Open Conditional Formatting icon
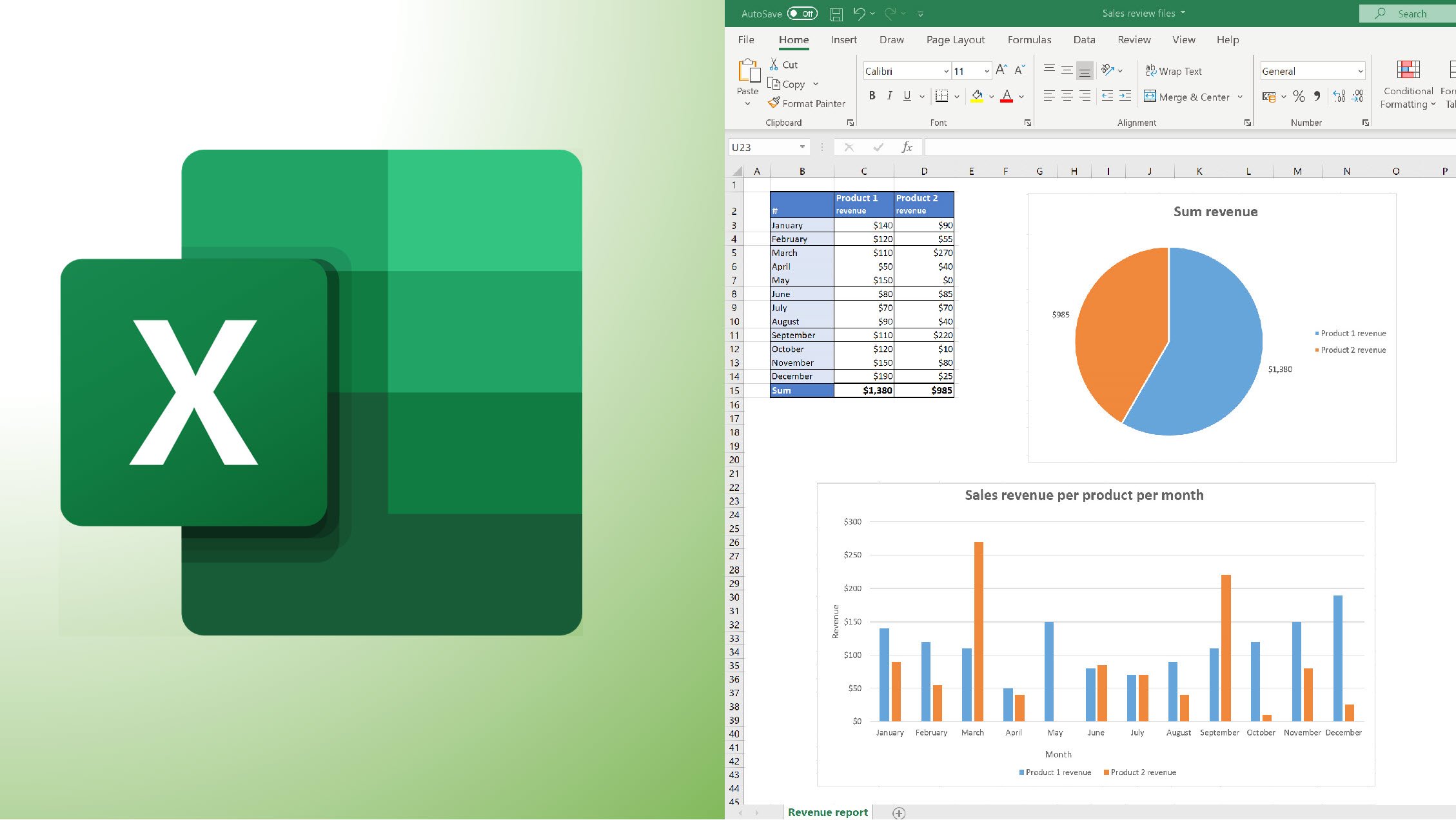This screenshot has height=820, width=1456. [x=1408, y=85]
